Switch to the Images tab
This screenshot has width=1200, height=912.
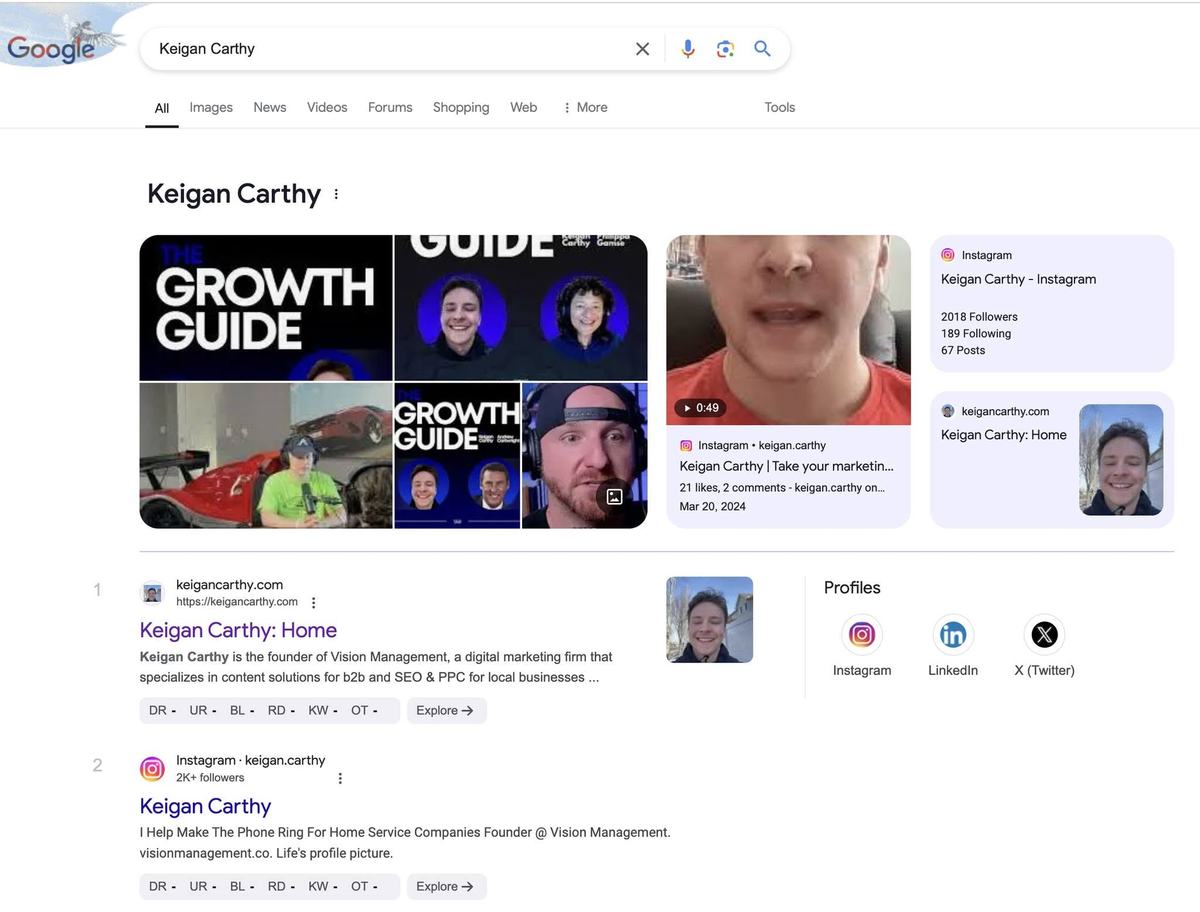[211, 107]
